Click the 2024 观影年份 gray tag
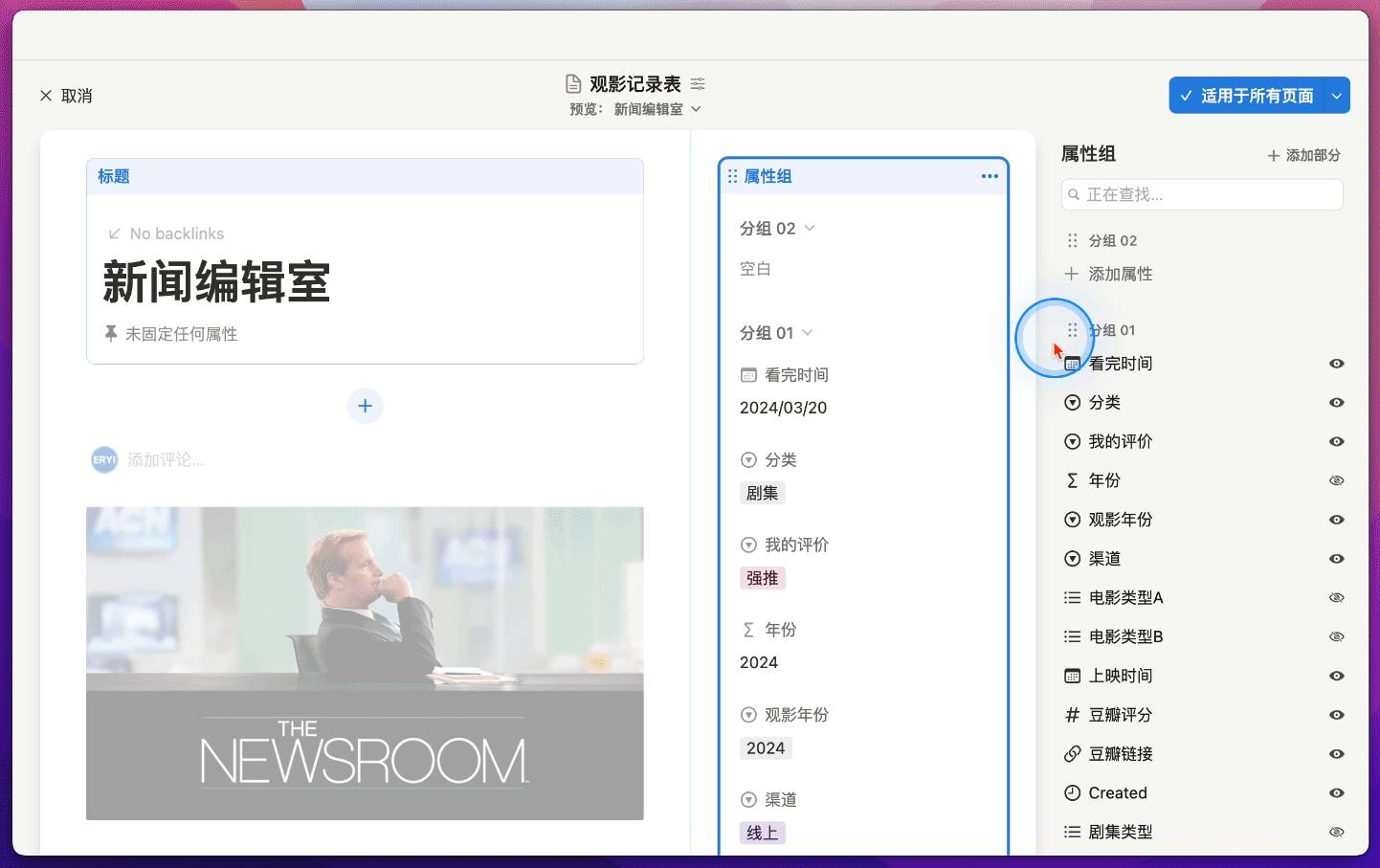 coord(766,748)
